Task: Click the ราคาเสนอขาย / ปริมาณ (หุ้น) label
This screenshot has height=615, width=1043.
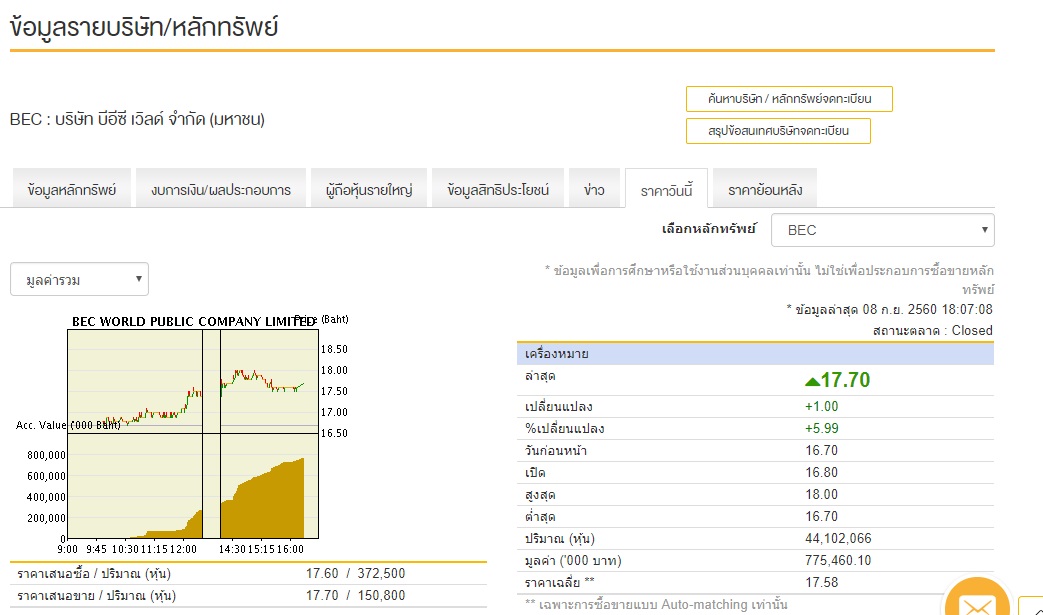Action: (x=96, y=596)
